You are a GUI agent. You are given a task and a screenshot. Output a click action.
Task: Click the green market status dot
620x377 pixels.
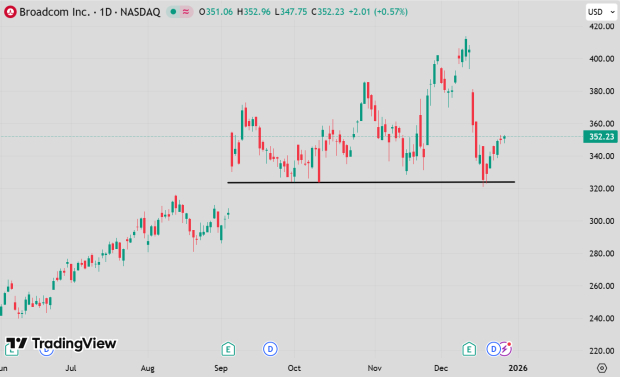pos(173,12)
